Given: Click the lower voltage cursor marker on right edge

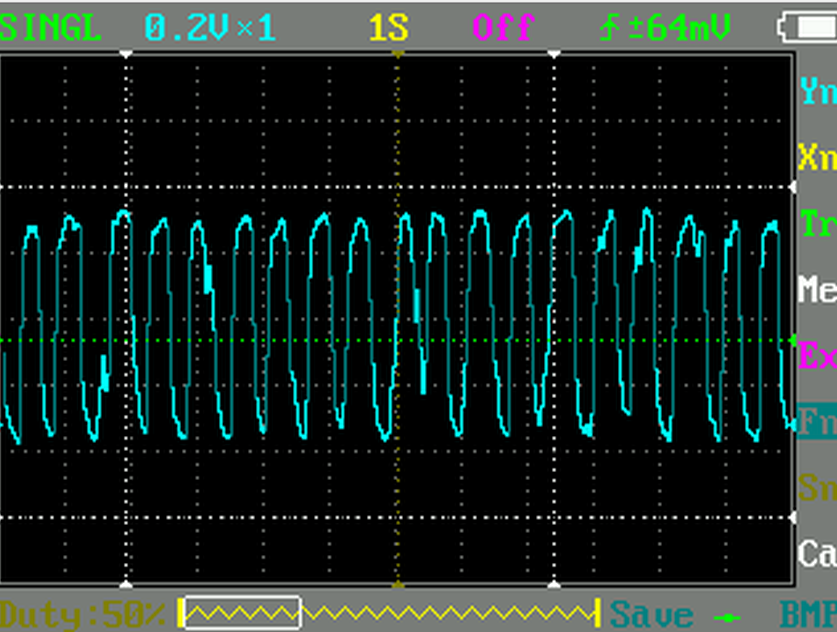Looking at the screenshot, I should (x=793, y=517).
